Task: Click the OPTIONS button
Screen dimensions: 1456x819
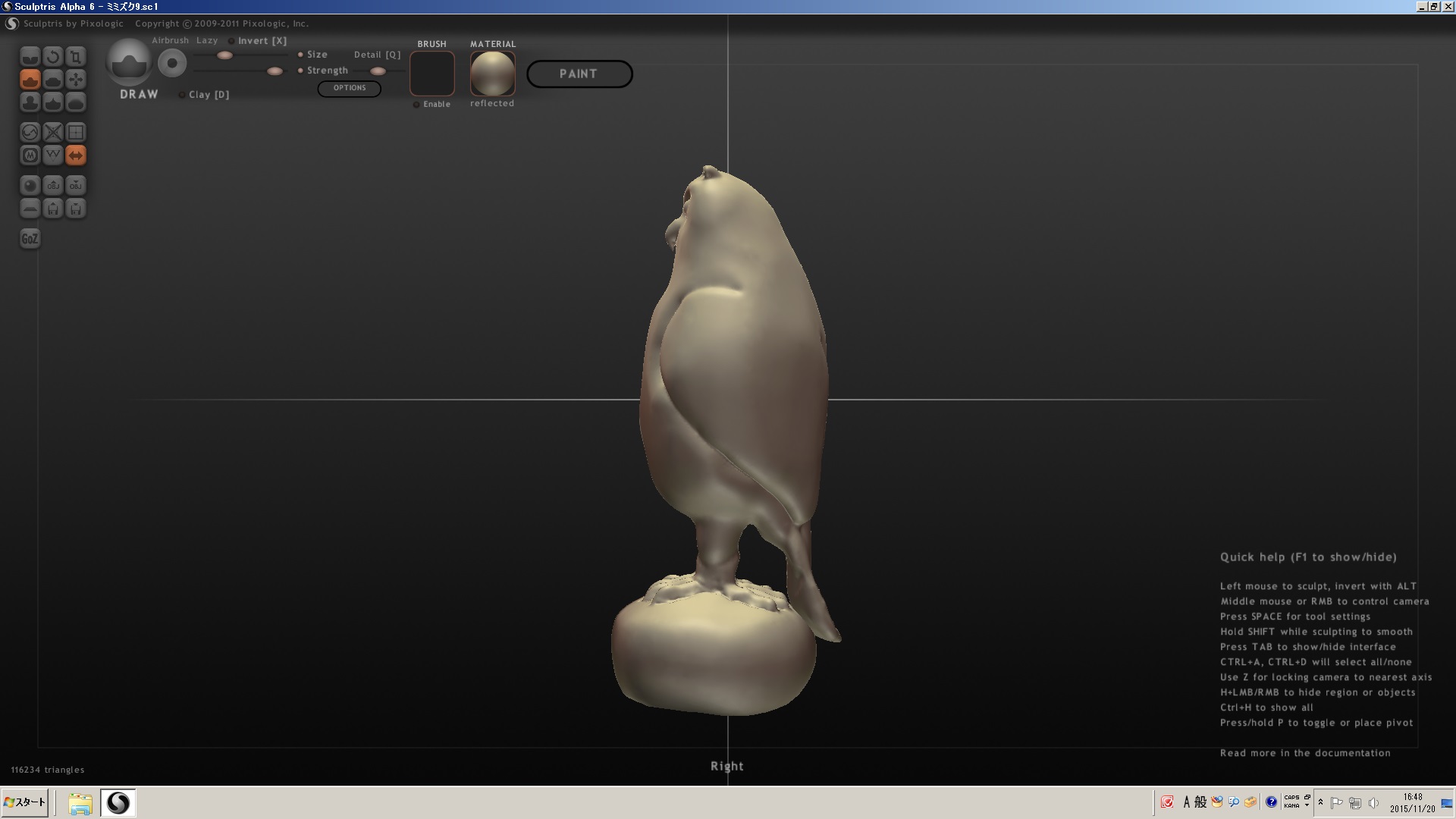Action: pyautogui.click(x=349, y=88)
